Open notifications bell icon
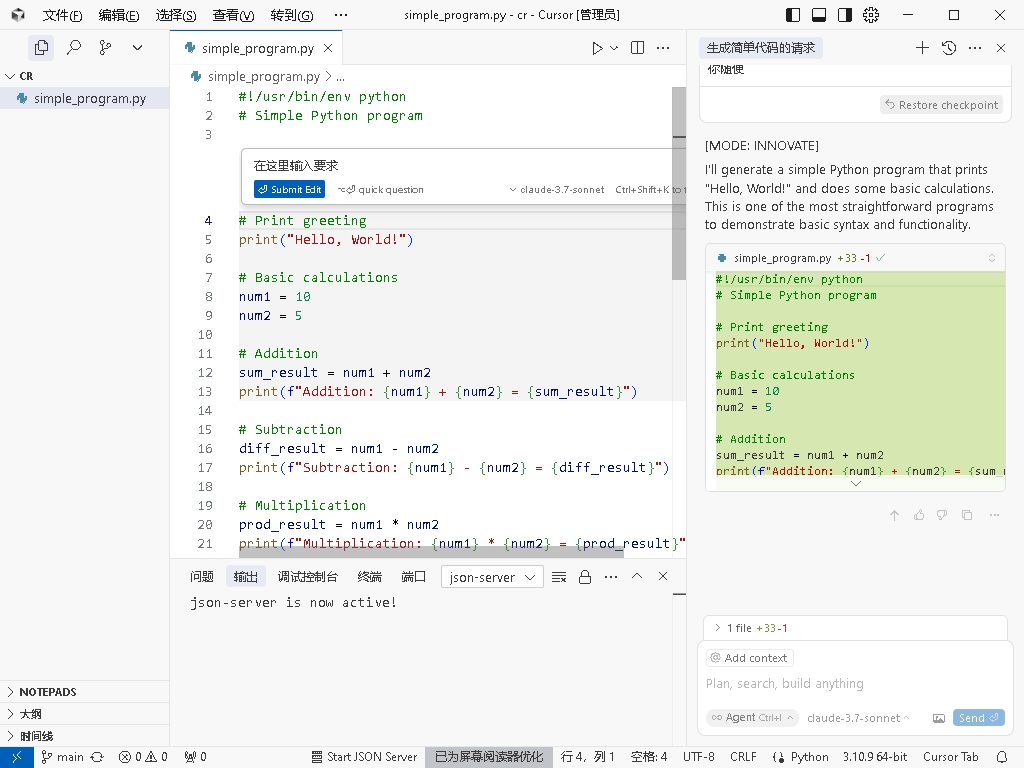1024x768 pixels. (x=1001, y=757)
